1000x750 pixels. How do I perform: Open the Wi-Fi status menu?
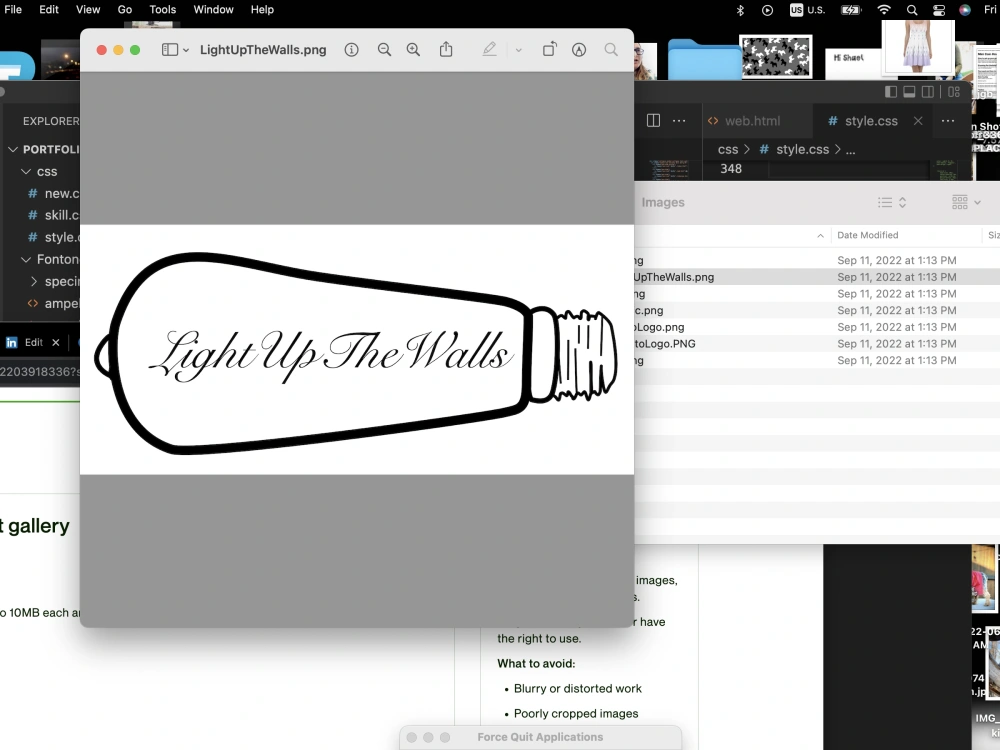coord(884,10)
